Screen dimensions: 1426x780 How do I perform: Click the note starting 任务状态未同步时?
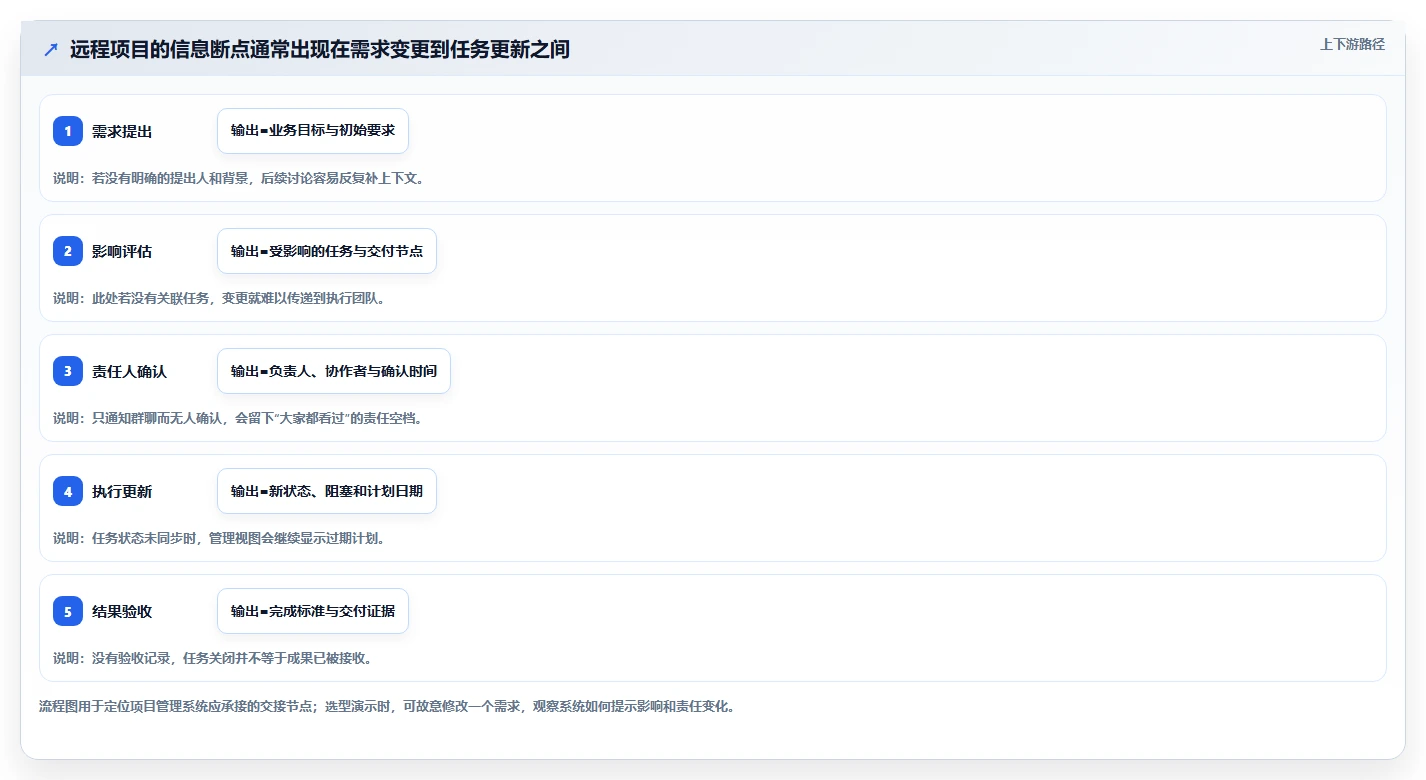pyautogui.click(x=219, y=538)
